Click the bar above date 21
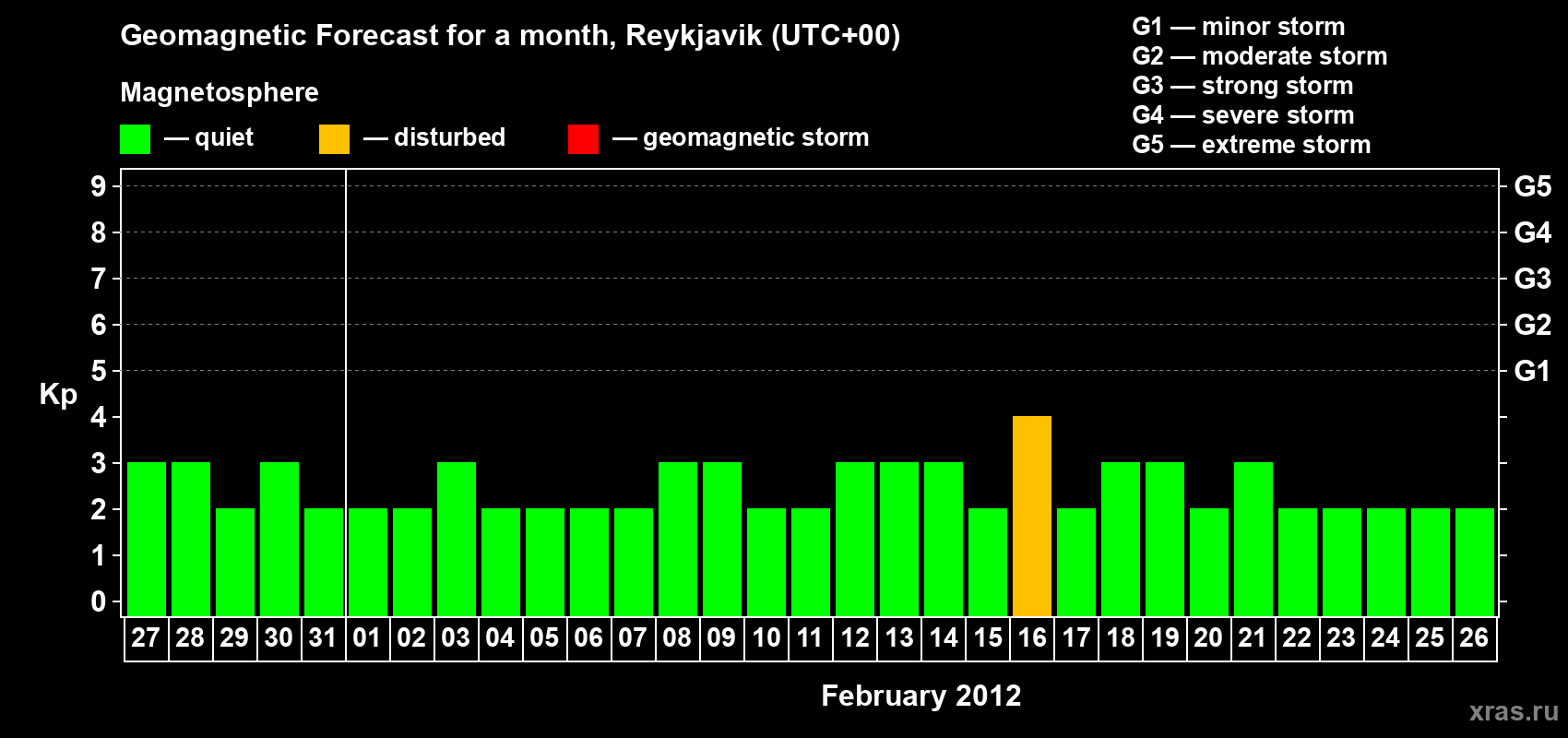 [1253, 539]
